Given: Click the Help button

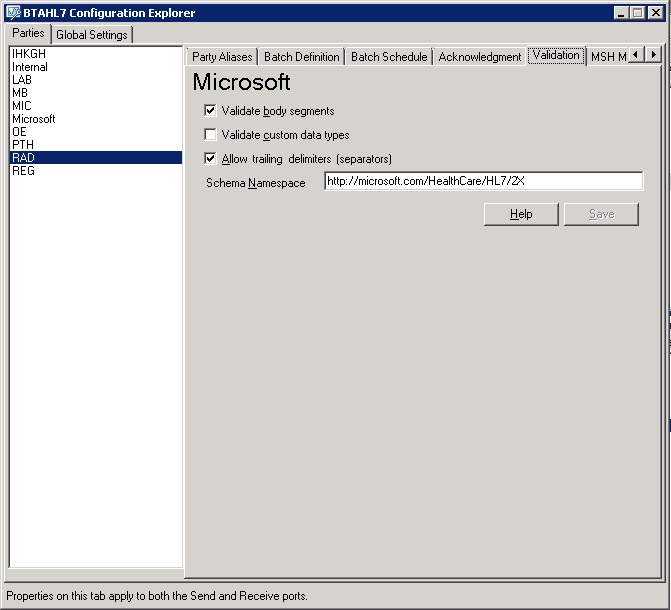Looking at the screenshot, I should click(x=521, y=214).
